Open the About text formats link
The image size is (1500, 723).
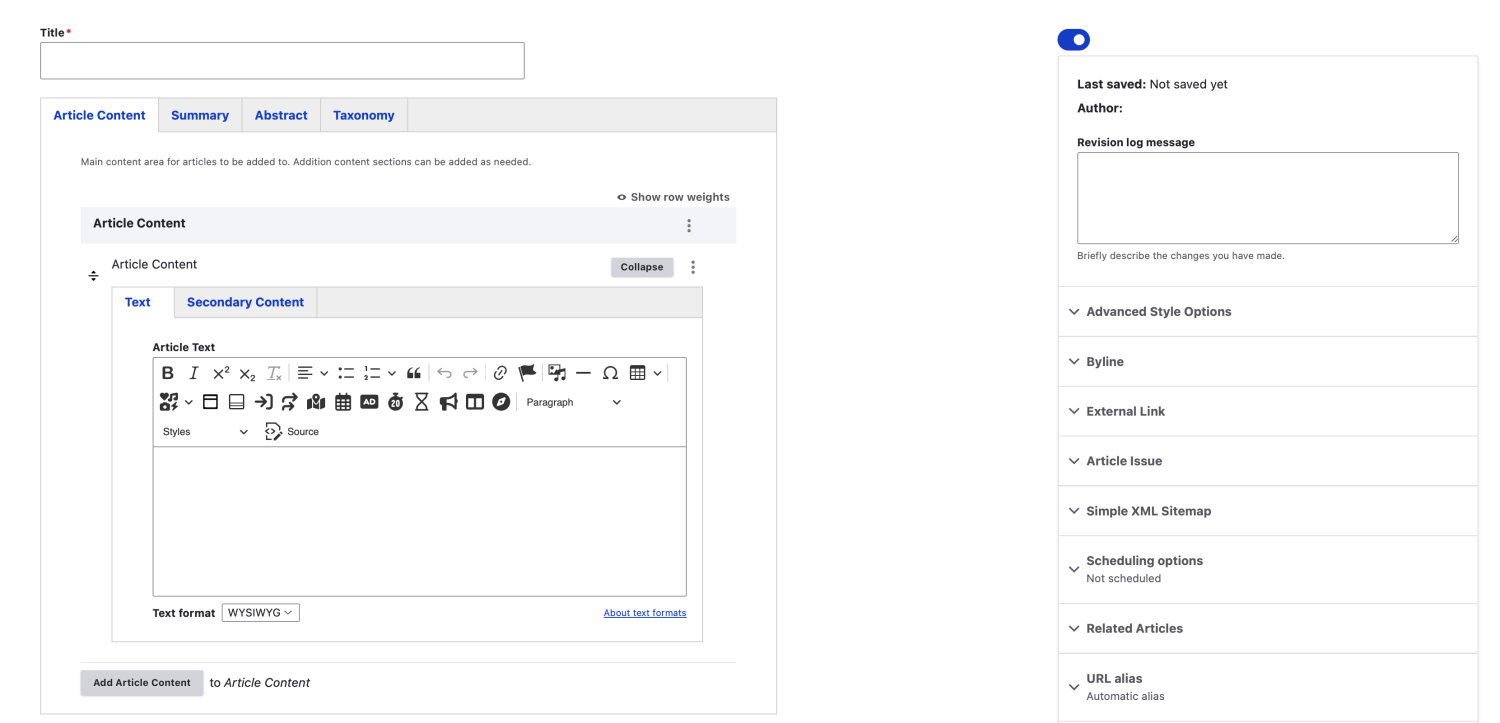point(644,612)
